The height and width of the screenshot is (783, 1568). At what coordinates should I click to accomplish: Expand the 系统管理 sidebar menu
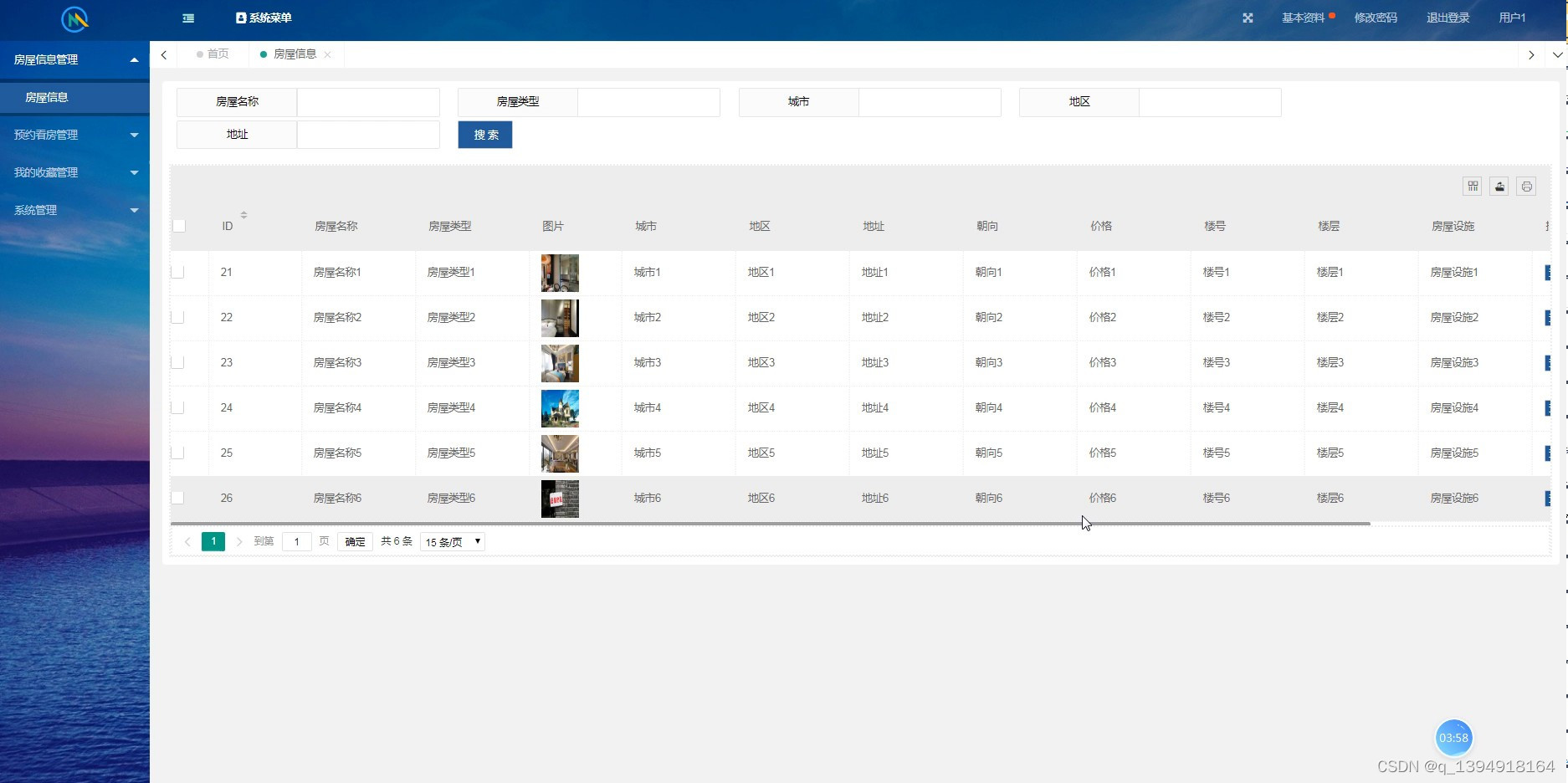click(74, 210)
